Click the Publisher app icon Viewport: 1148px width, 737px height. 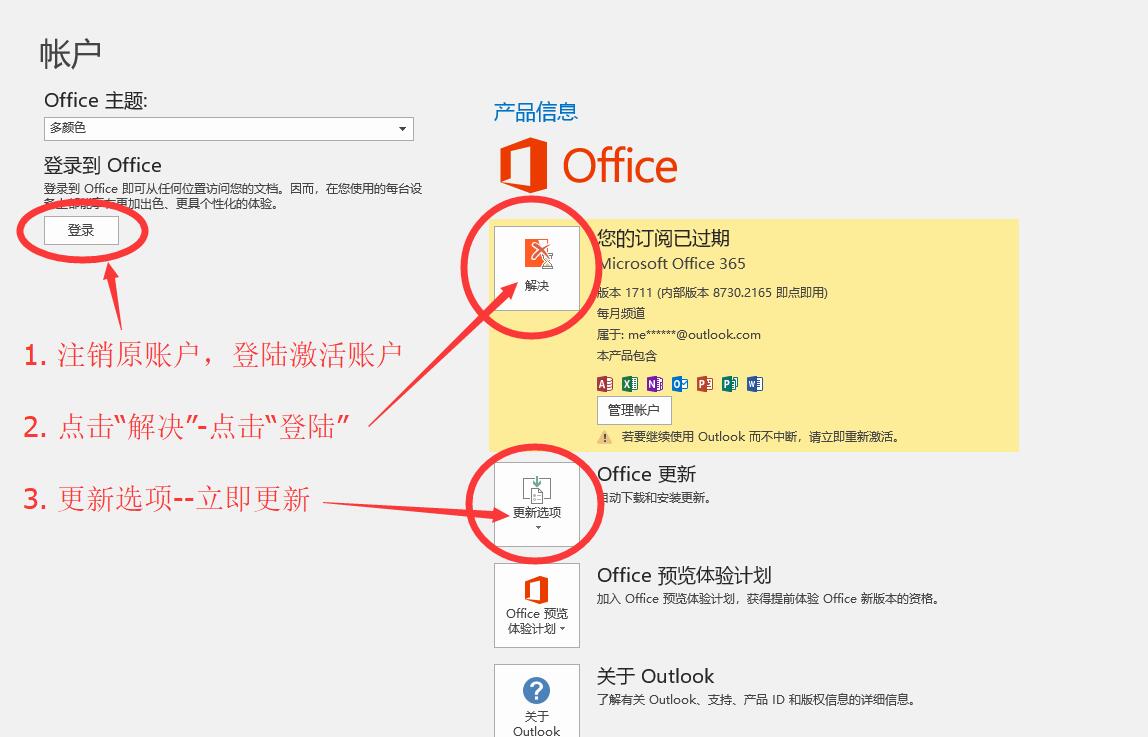(x=730, y=384)
